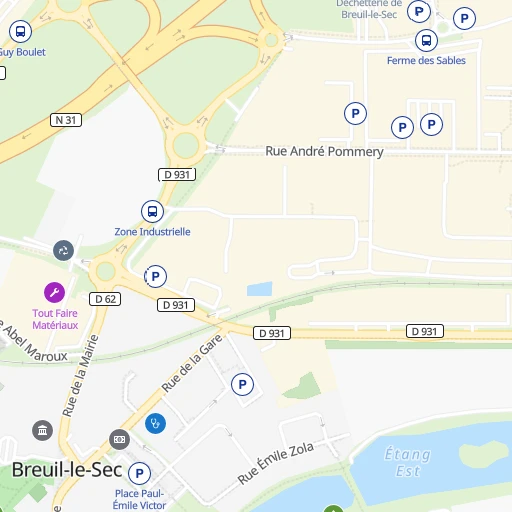Open the parking icon near Rue de la Gare
This screenshot has width=512, height=512.
(242, 385)
